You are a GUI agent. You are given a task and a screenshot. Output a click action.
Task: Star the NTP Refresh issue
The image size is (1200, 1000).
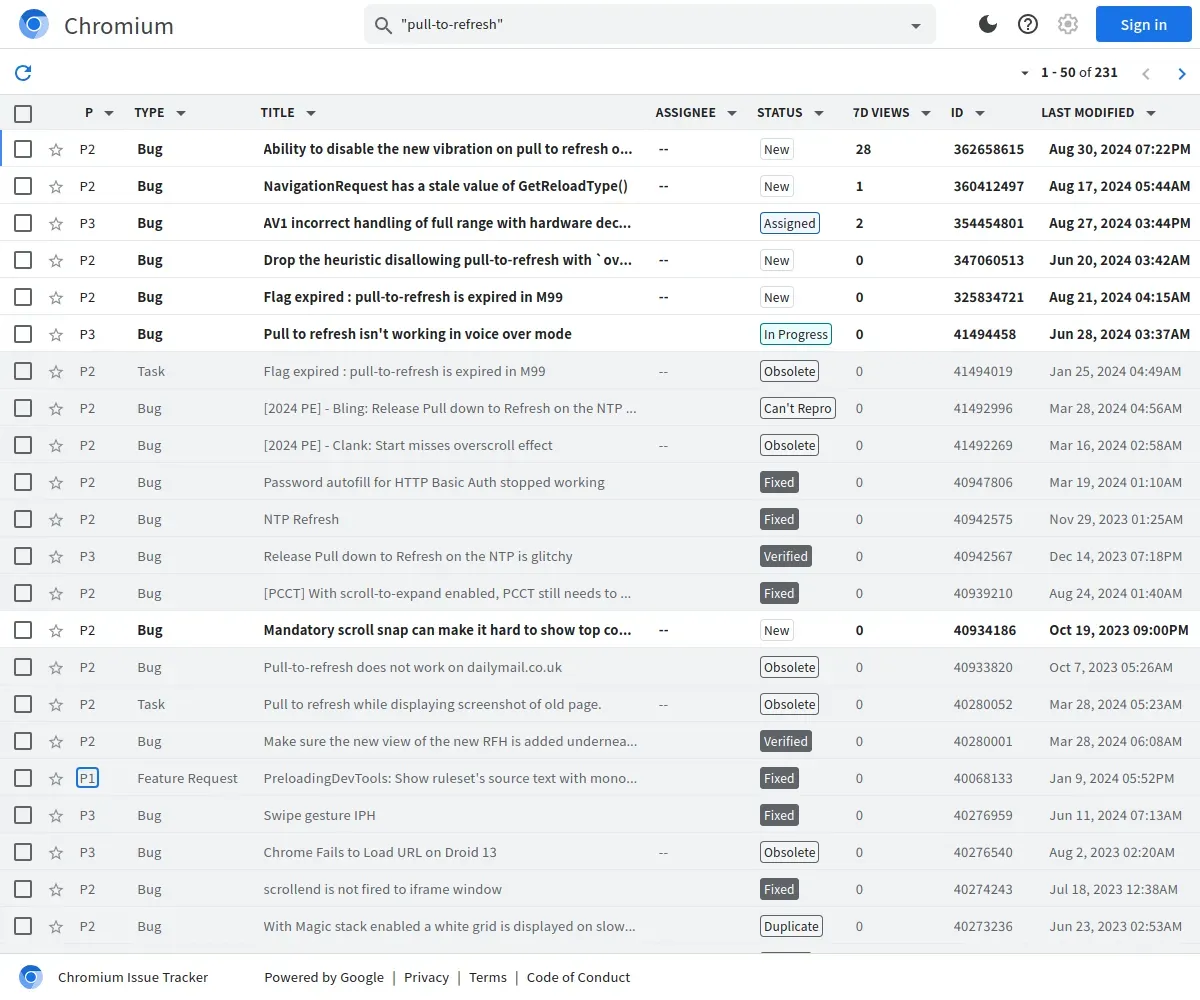(x=56, y=520)
